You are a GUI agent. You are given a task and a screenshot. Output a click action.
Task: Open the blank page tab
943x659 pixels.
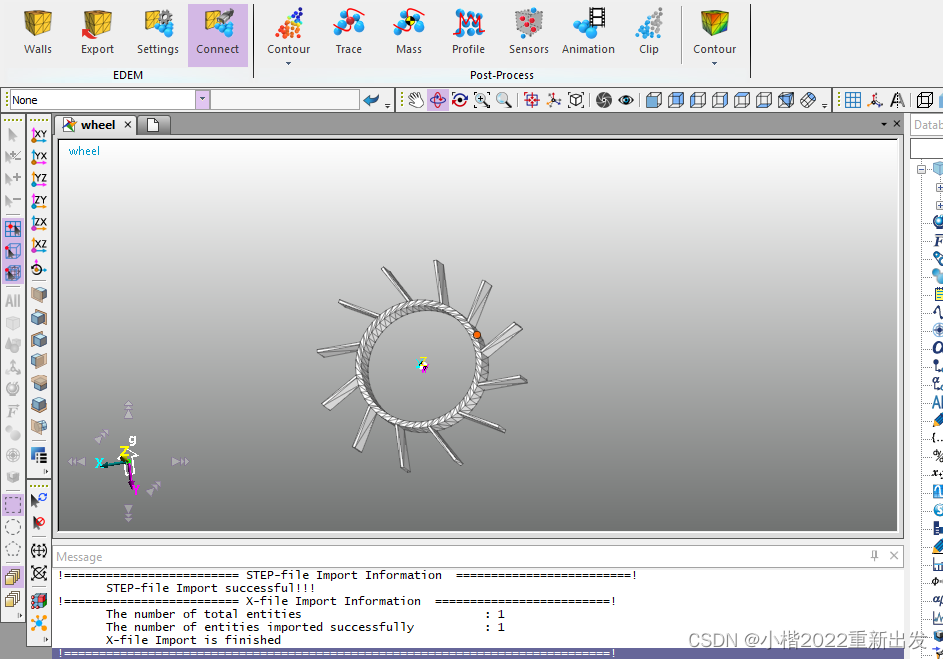pyautogui.click(x=154, y=125)
